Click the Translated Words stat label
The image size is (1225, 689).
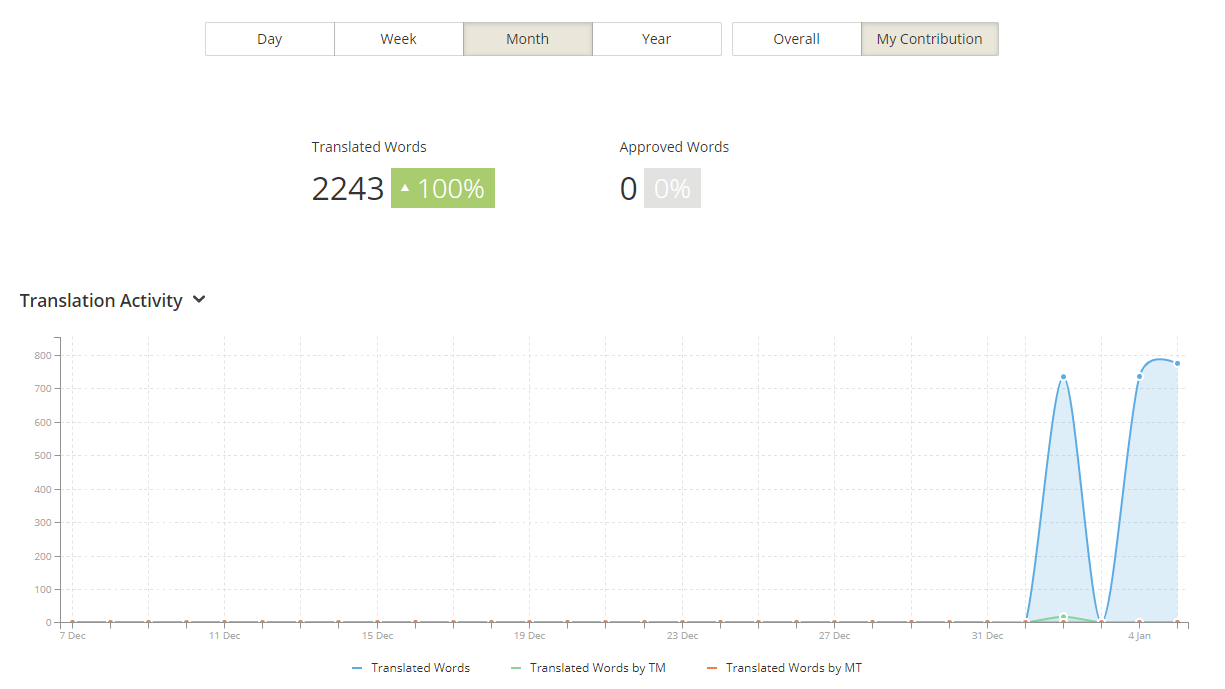(369, 147)
